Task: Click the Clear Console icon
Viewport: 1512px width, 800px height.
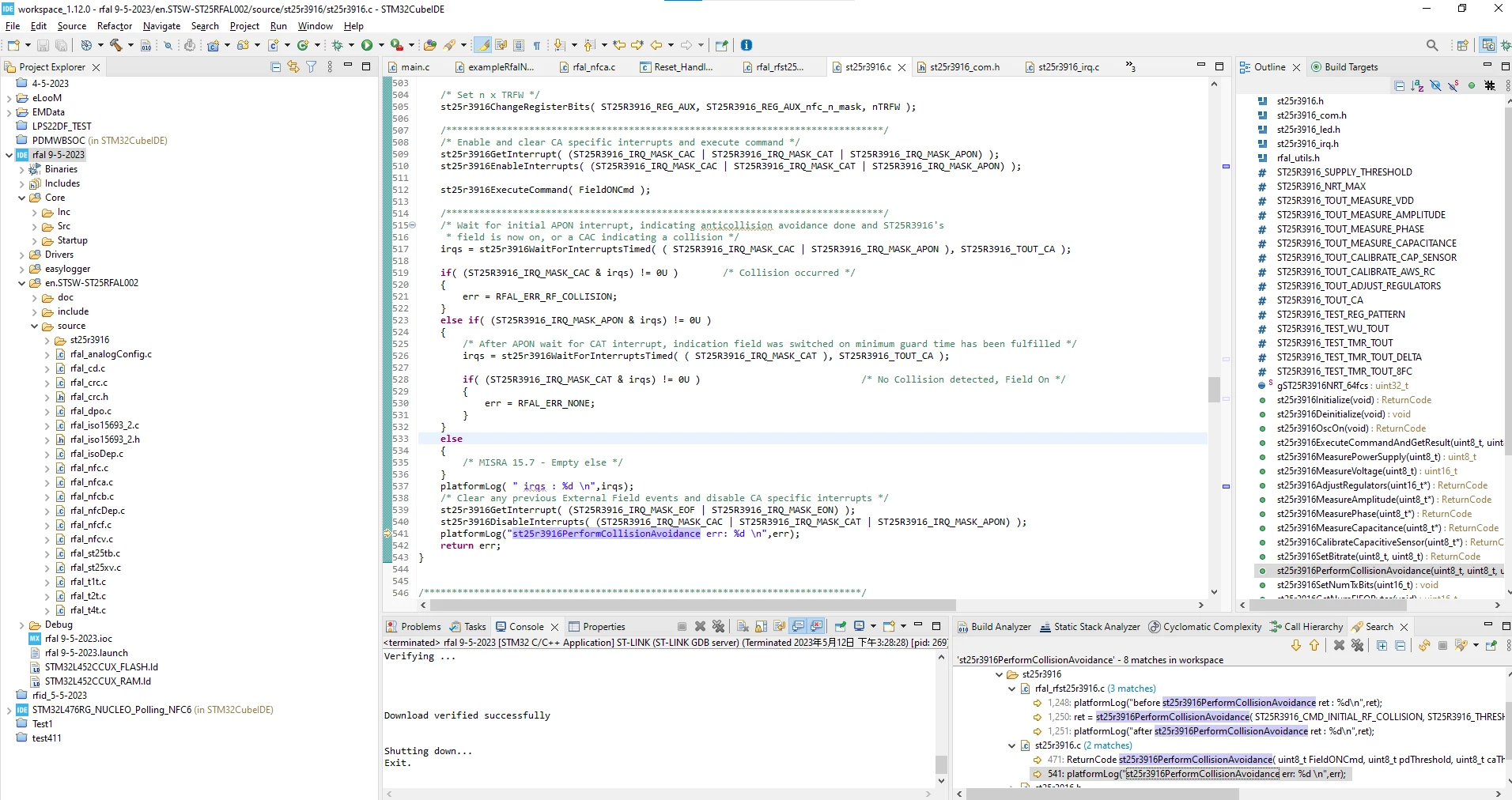Action: click(743, 626)
